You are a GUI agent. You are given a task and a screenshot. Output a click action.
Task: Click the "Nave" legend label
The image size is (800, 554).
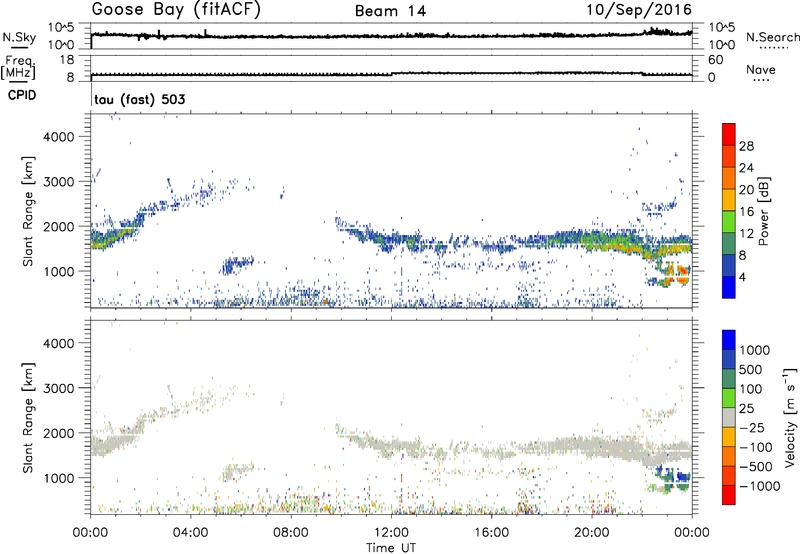point(761,69)
